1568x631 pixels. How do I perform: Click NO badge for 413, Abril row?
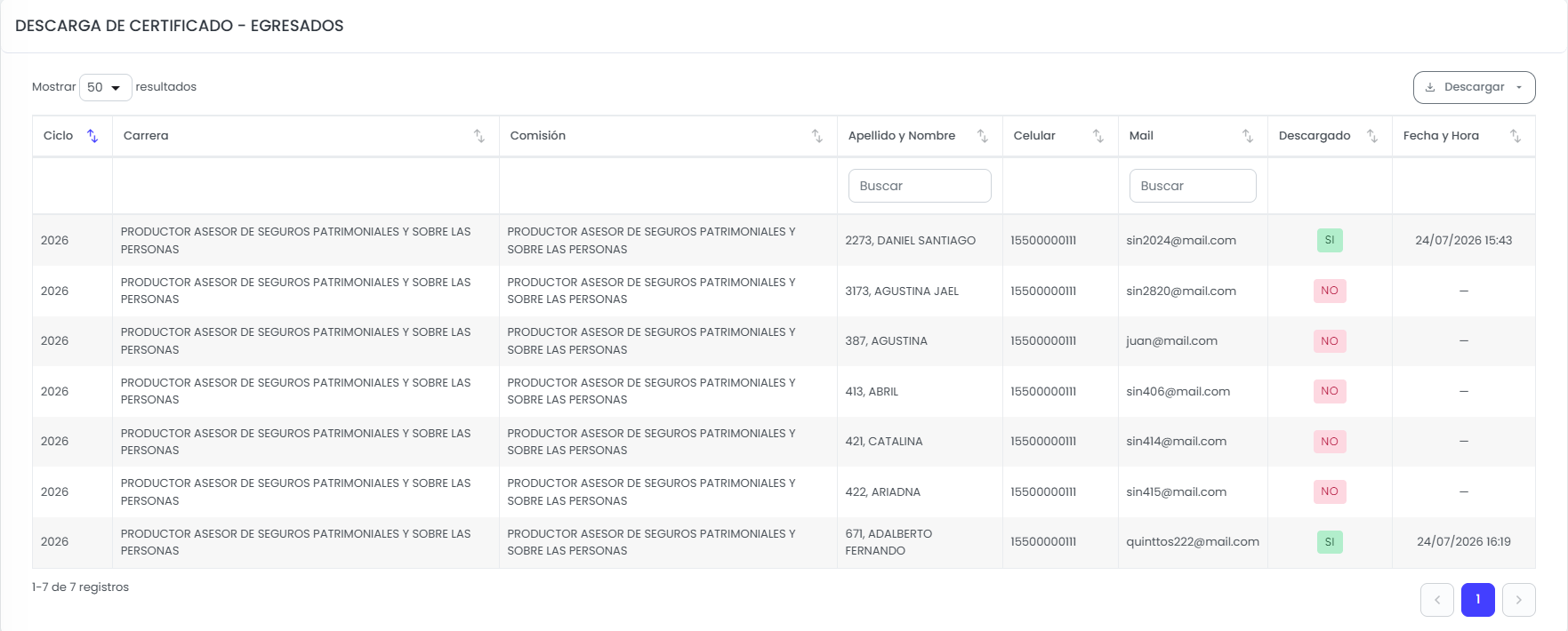(1330, 391)
